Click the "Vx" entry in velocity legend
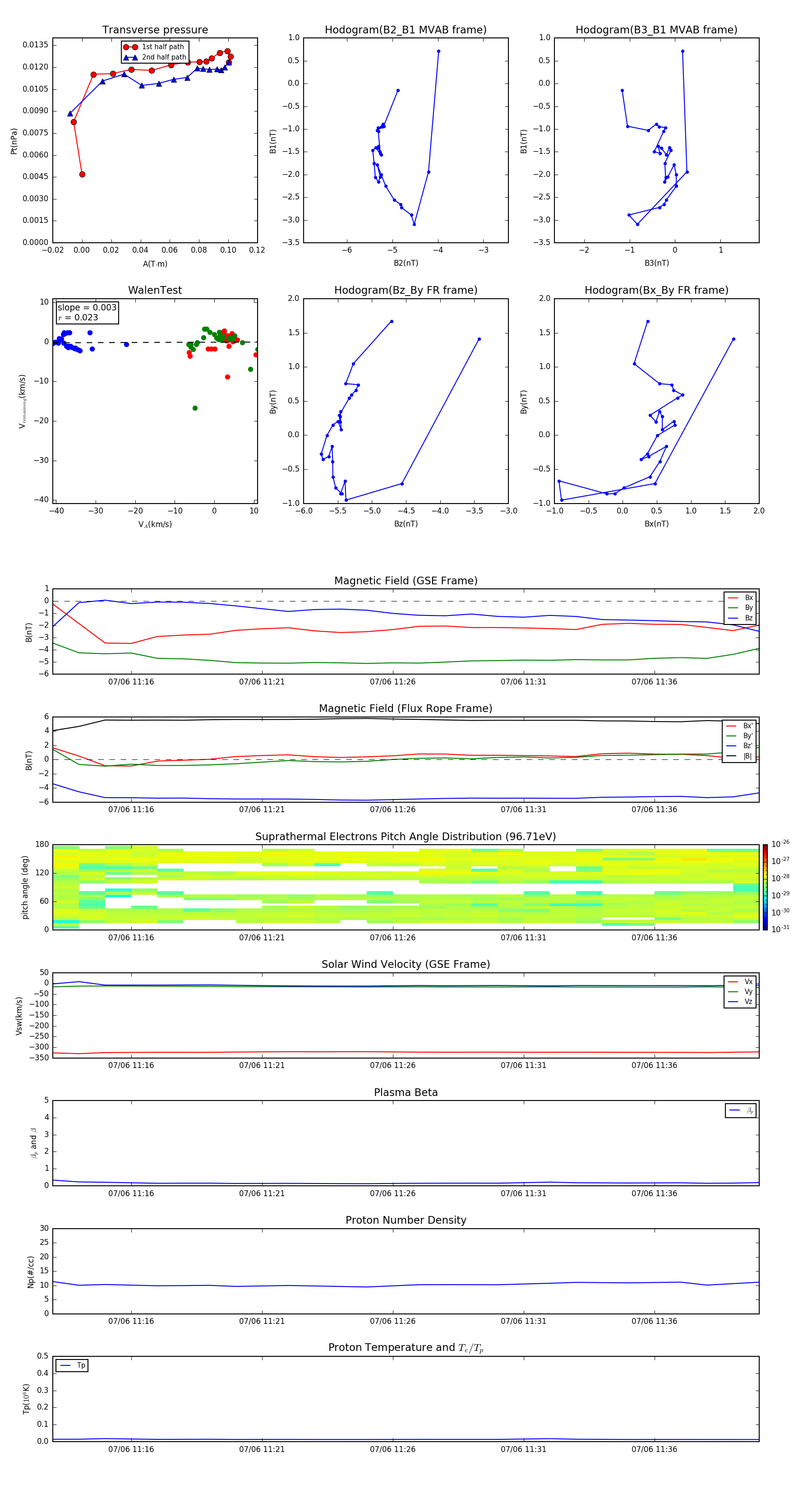The image size is (812, 1489). [x=740, y=981]
